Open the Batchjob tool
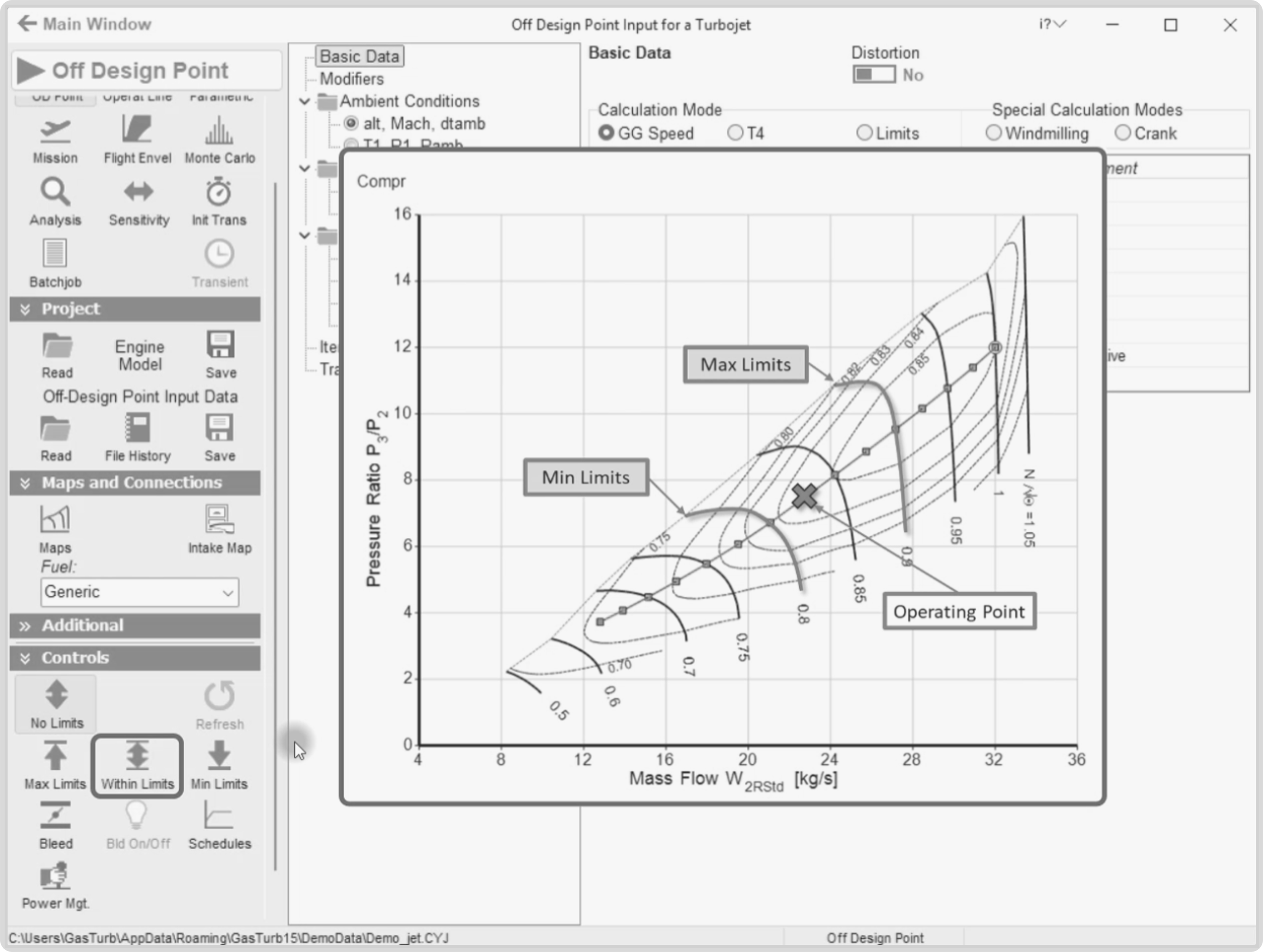This screenshot has width=1263, height=952. pos(56,264)
